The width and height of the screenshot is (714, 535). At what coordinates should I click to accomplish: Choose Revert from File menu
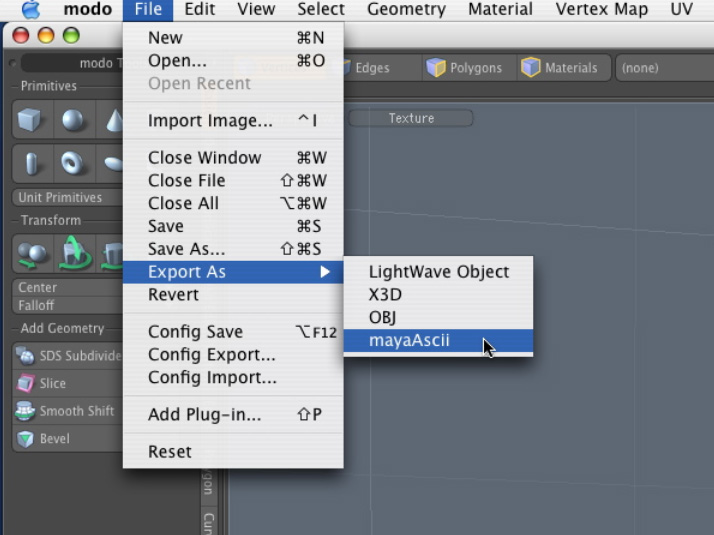(233, 295)
